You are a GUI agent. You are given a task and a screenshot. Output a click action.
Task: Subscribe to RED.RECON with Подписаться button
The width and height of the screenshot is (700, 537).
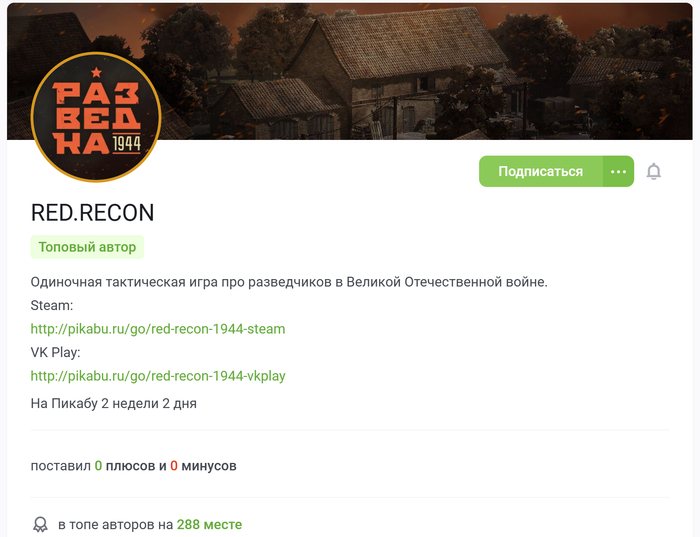(x=541, y=171)
